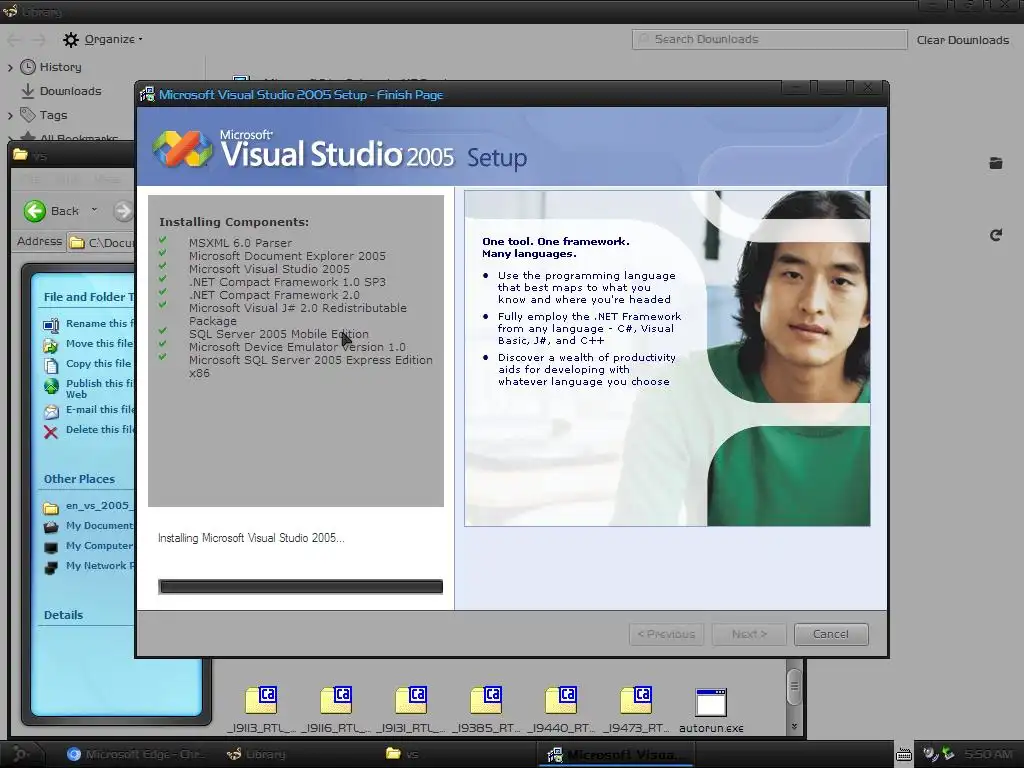The height and width of the screenshot is (768, 1024).
Task: Click the disabled Next button in Setup
Action: 749,634
